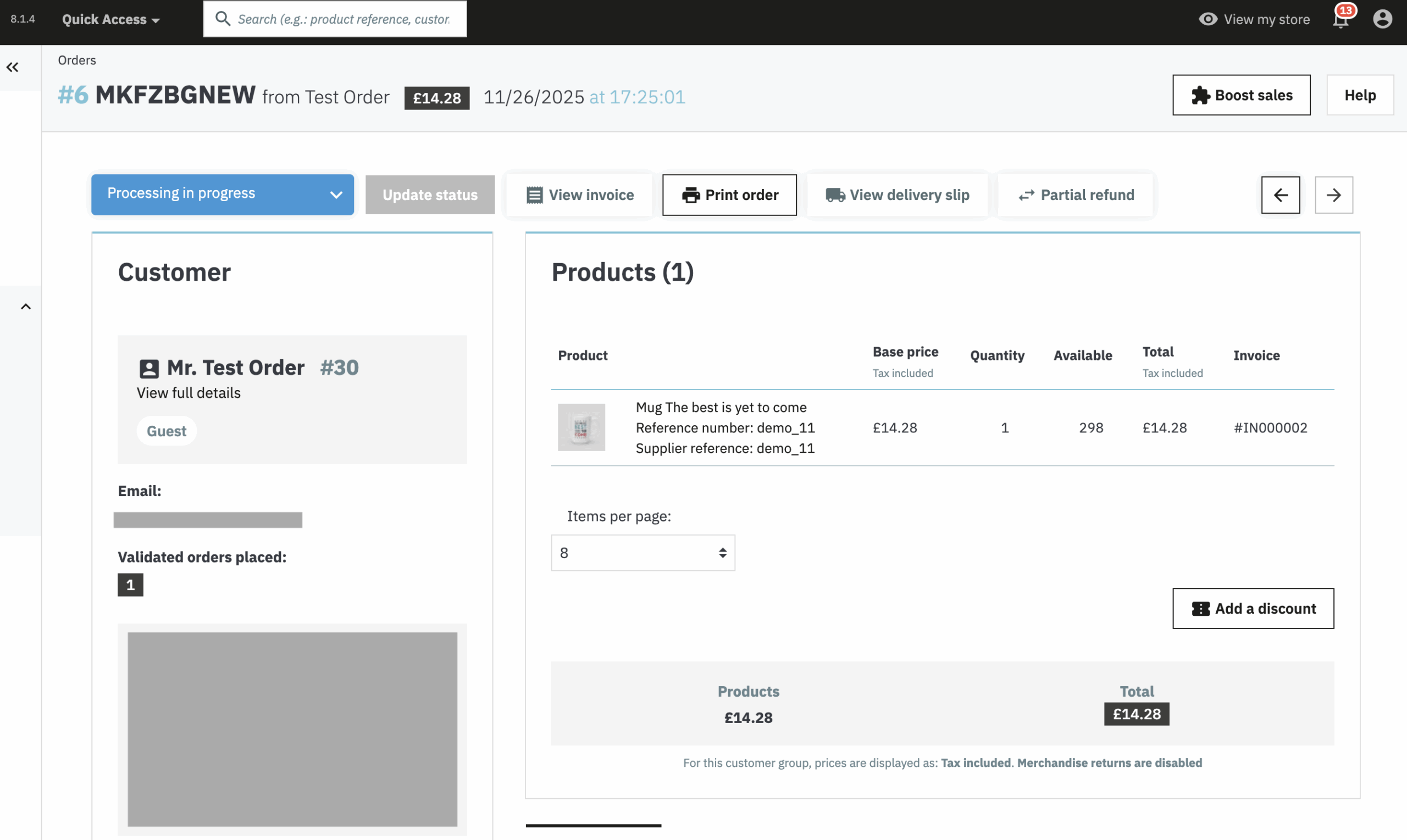Click View invoice
This screenshot has width=1407, height=840.
pyautogui.click(x=580, y=194)
